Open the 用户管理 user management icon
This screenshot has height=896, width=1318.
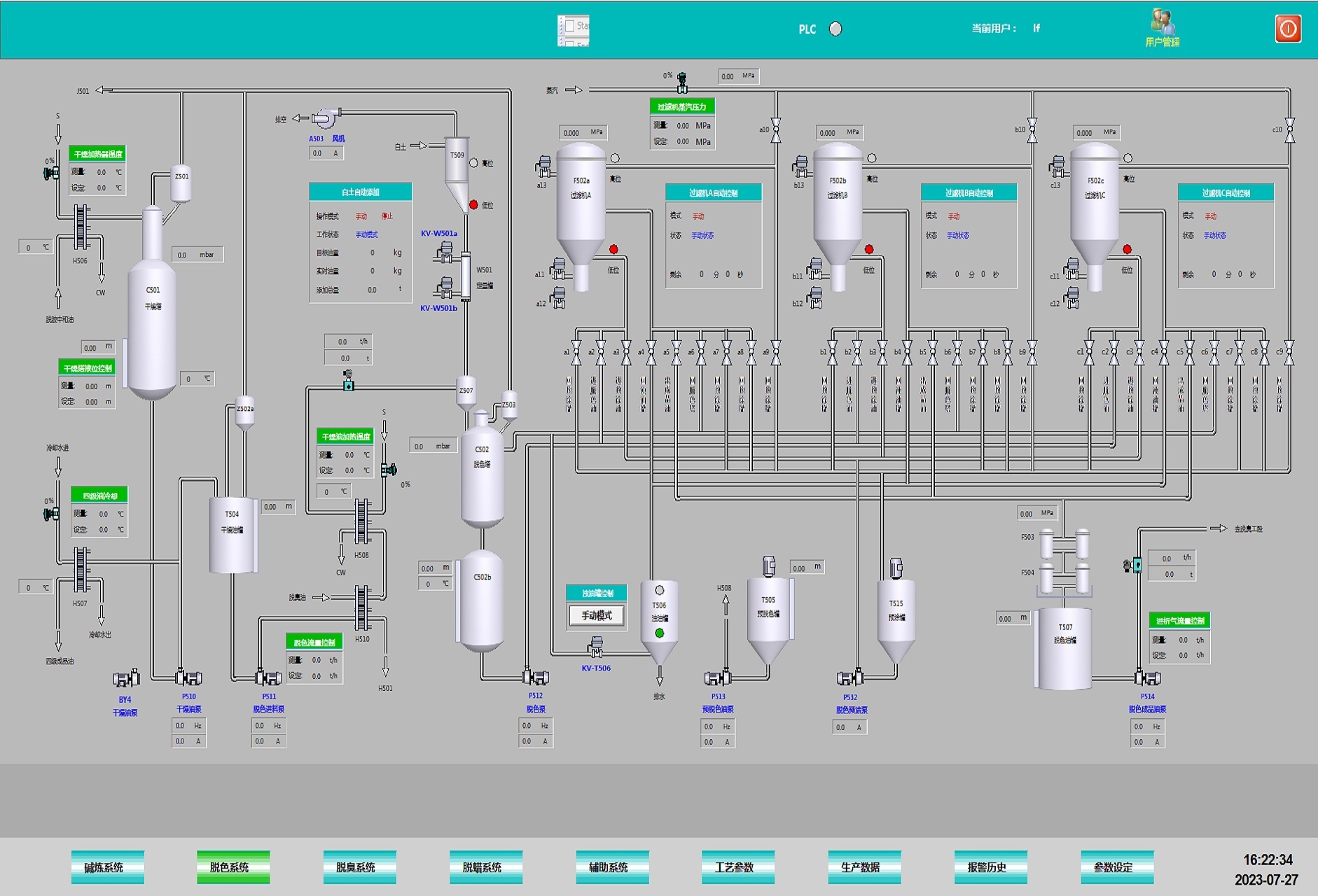pyautogui.click(x=1163, y=28)
